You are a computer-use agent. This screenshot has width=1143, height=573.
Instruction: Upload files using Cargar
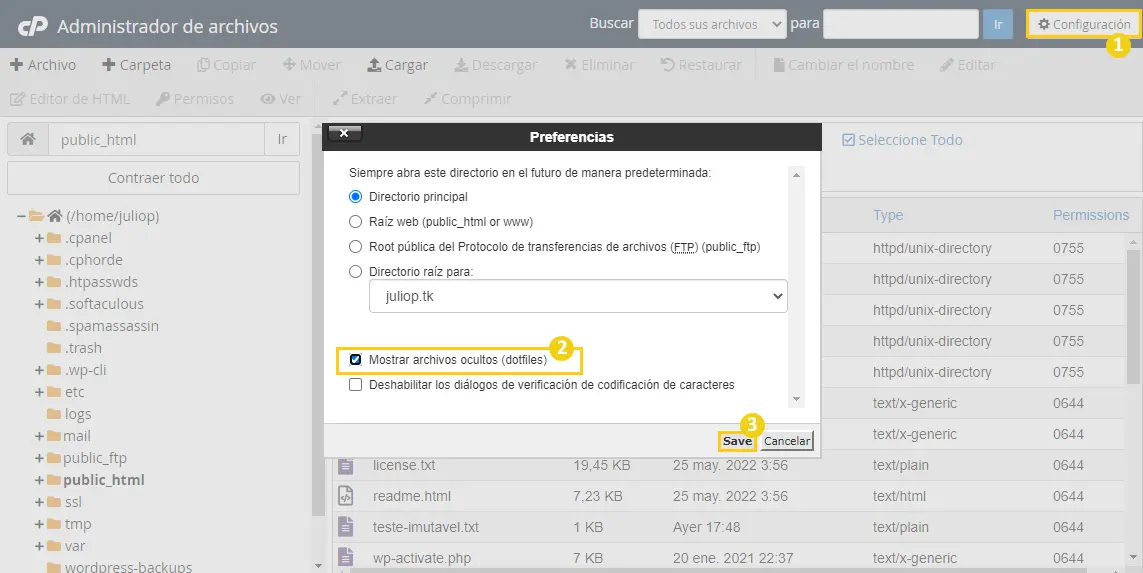coord(397,65)
